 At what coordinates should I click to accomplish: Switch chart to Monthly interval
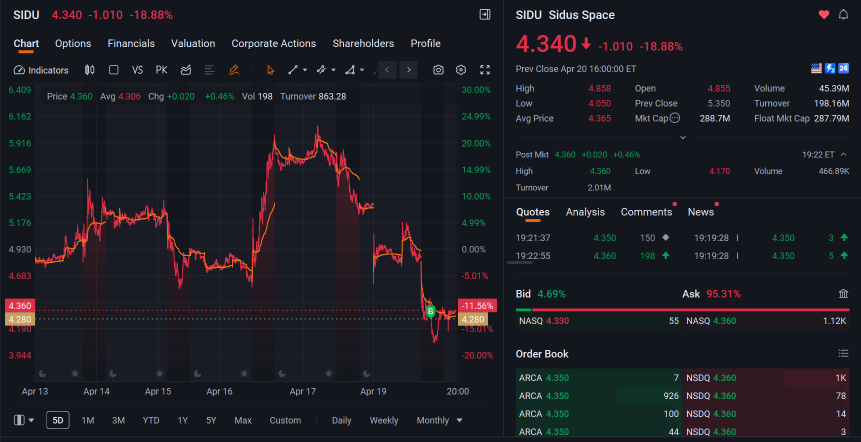click(x=433, y=421)
